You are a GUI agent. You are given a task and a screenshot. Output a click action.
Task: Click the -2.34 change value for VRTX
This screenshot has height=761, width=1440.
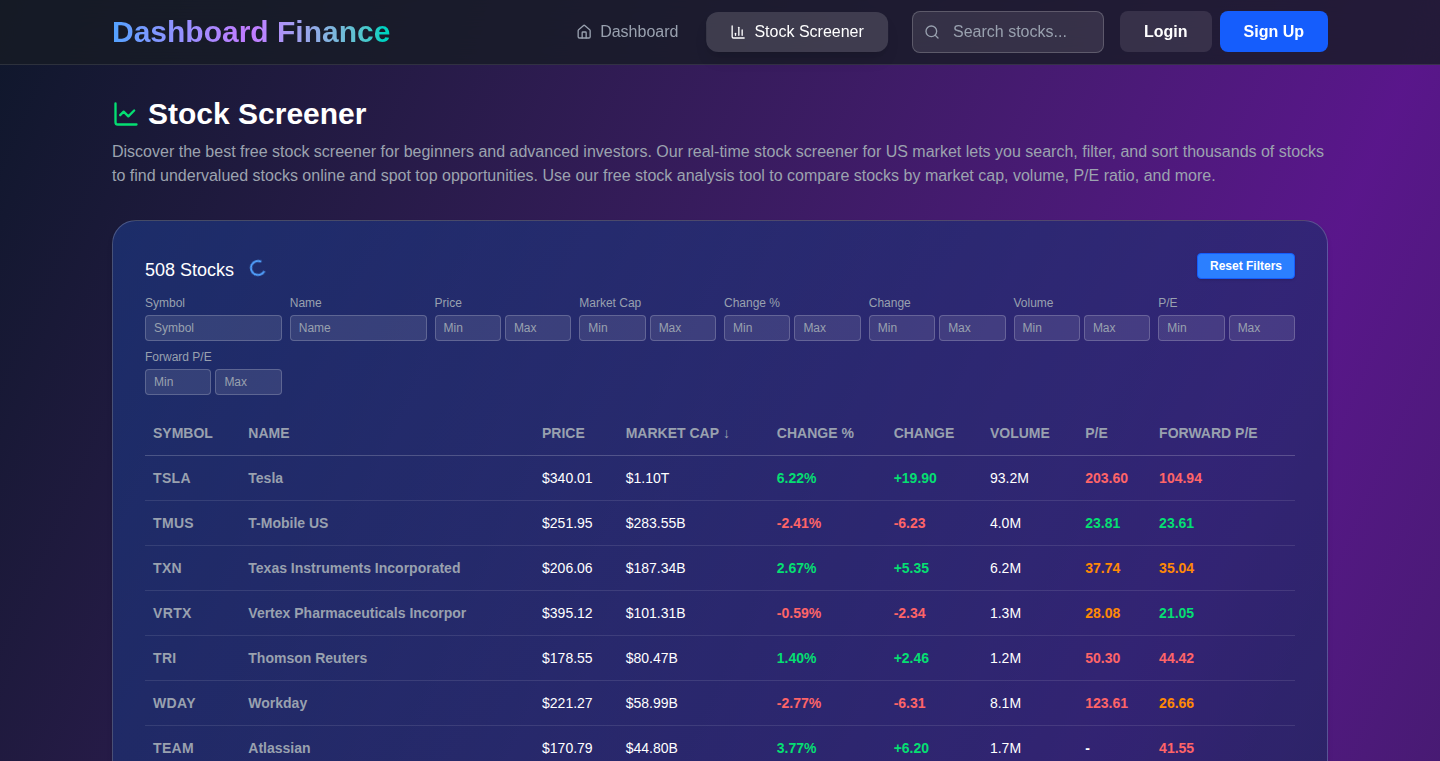910,613
